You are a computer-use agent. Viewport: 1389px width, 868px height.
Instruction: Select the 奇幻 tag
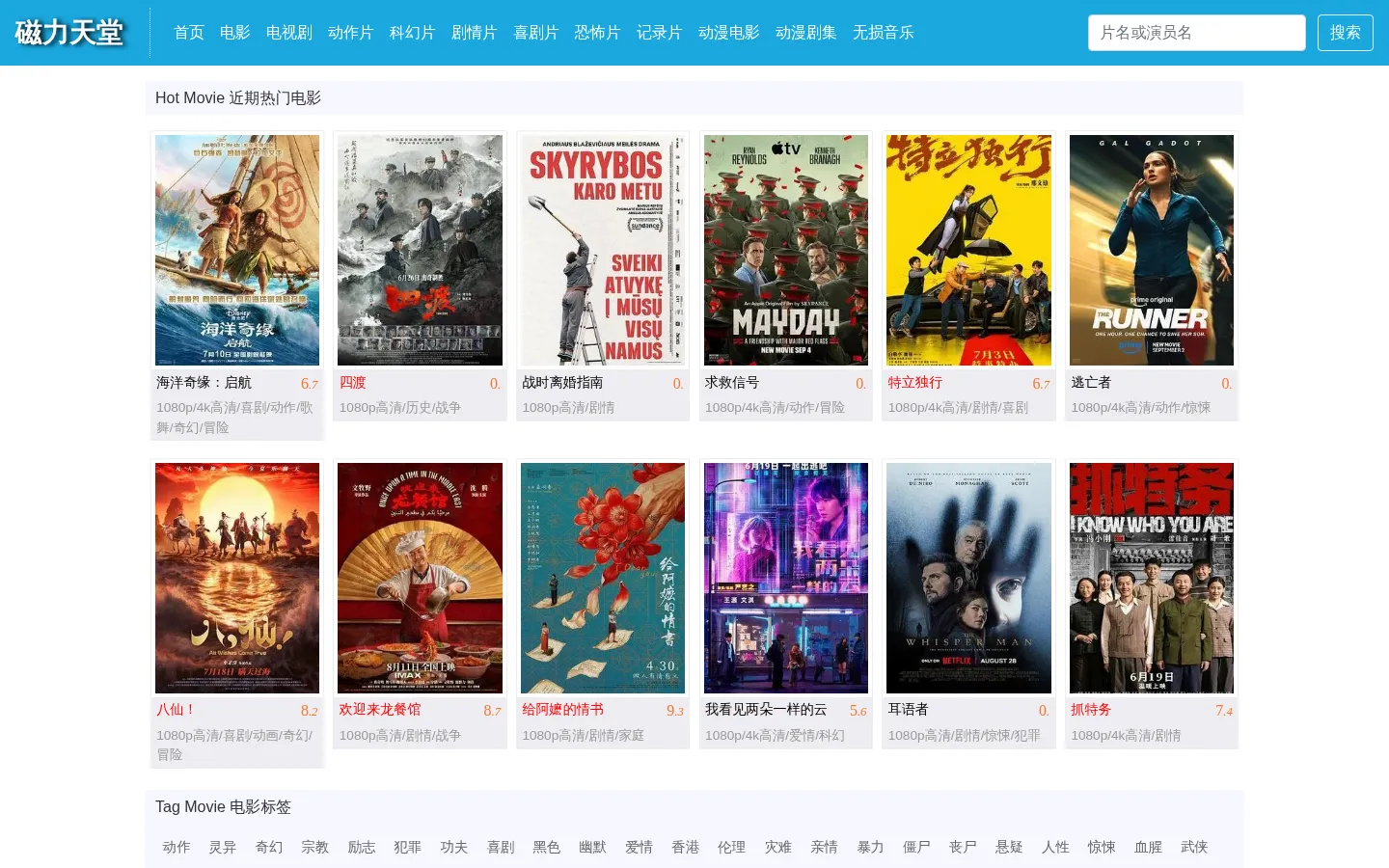(x=269, y=847)
